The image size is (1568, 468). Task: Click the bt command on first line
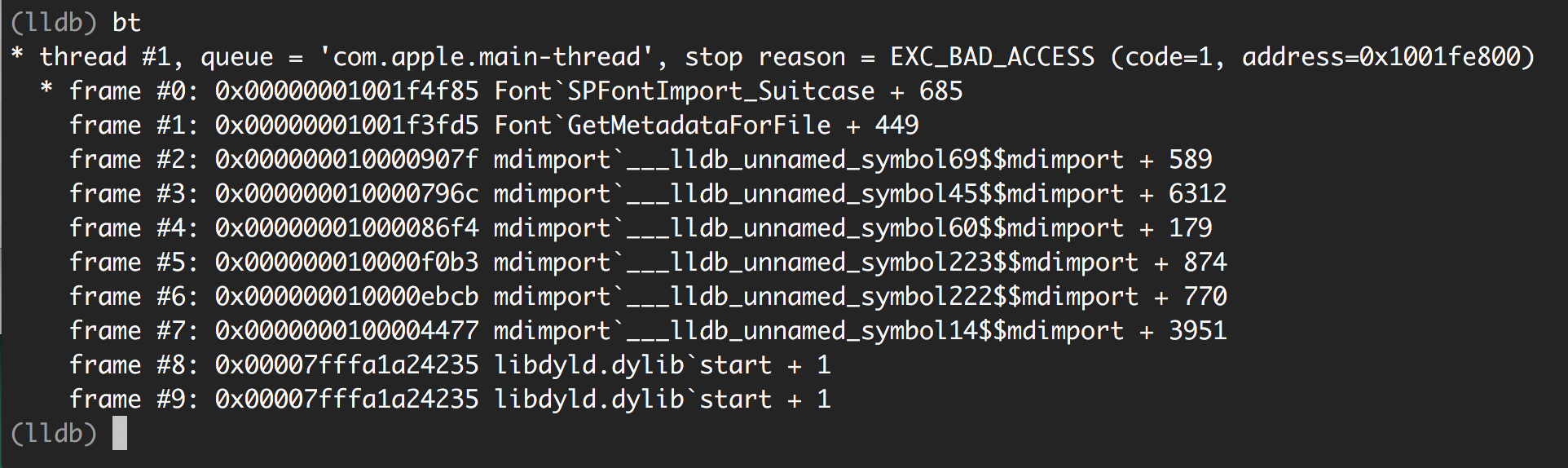(x=126, y=22)
